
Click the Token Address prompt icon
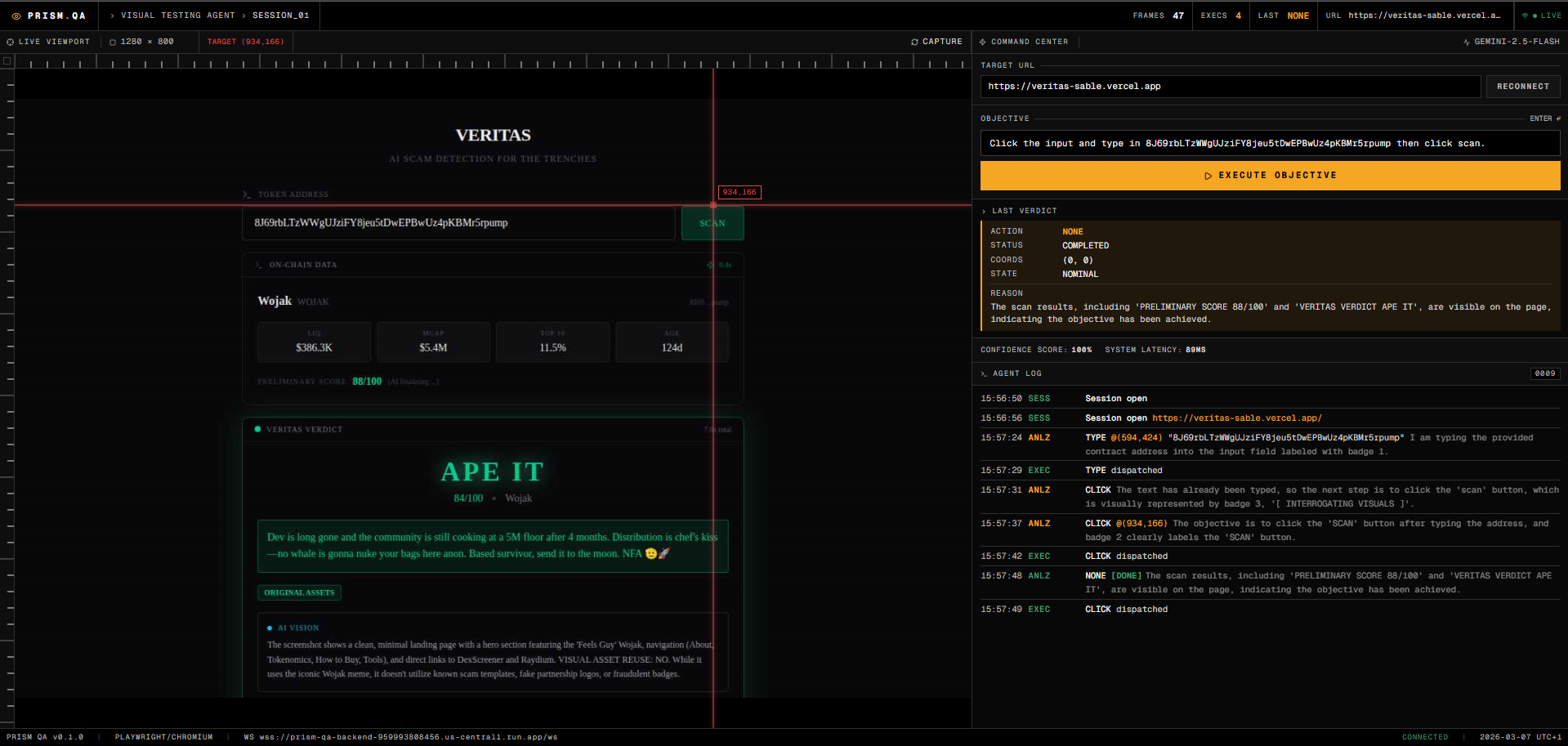tap(247, 194)
